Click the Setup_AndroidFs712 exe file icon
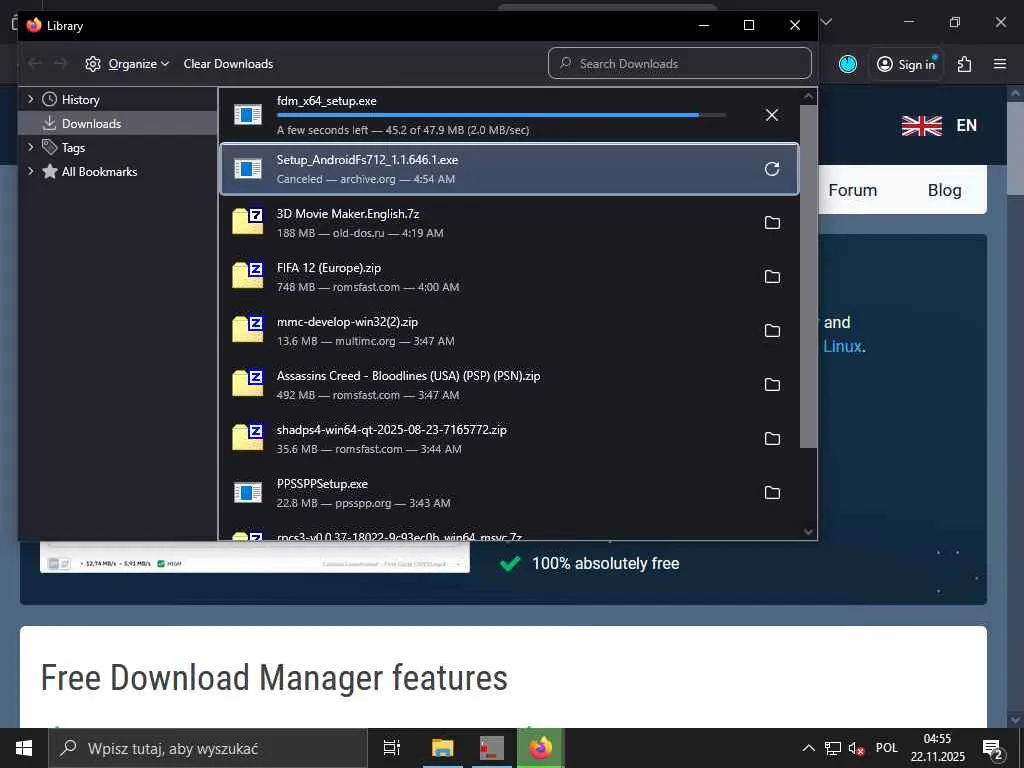The height and width of the screenshot is (768, 1024). tap(248, 169)
